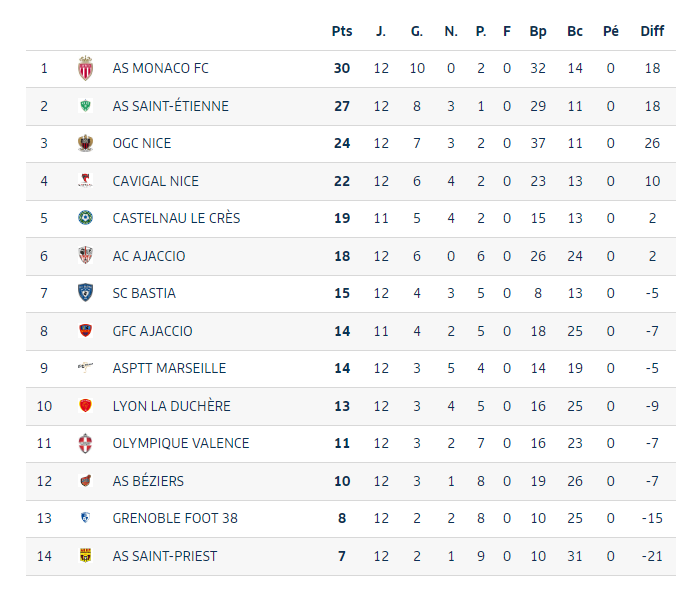The height and width of the screenshot is (591, 692).
Task: Click the Grenoble Foot 38 logo
Action: [x=85, y=518]
